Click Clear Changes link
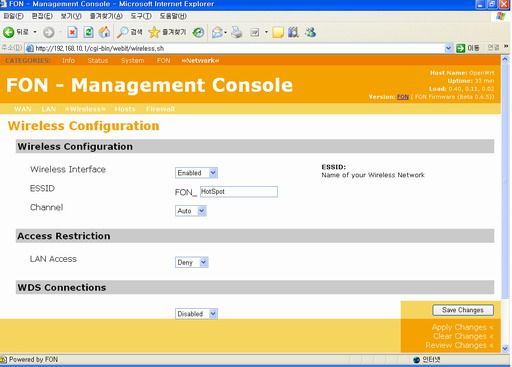512x367 pixels. tap(463, 336)
